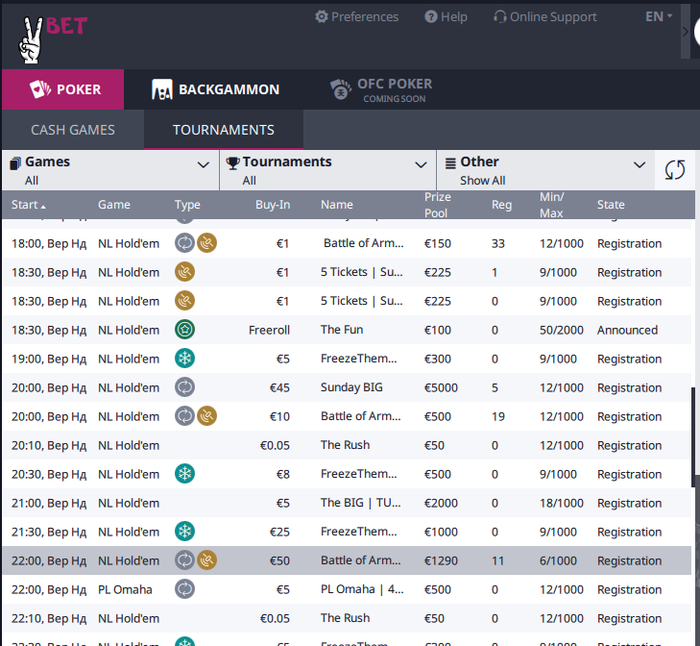Click re-entry icon on 18:00 Battle of Arm row
This screenshot has width=700, height=646.
point(184,243)
